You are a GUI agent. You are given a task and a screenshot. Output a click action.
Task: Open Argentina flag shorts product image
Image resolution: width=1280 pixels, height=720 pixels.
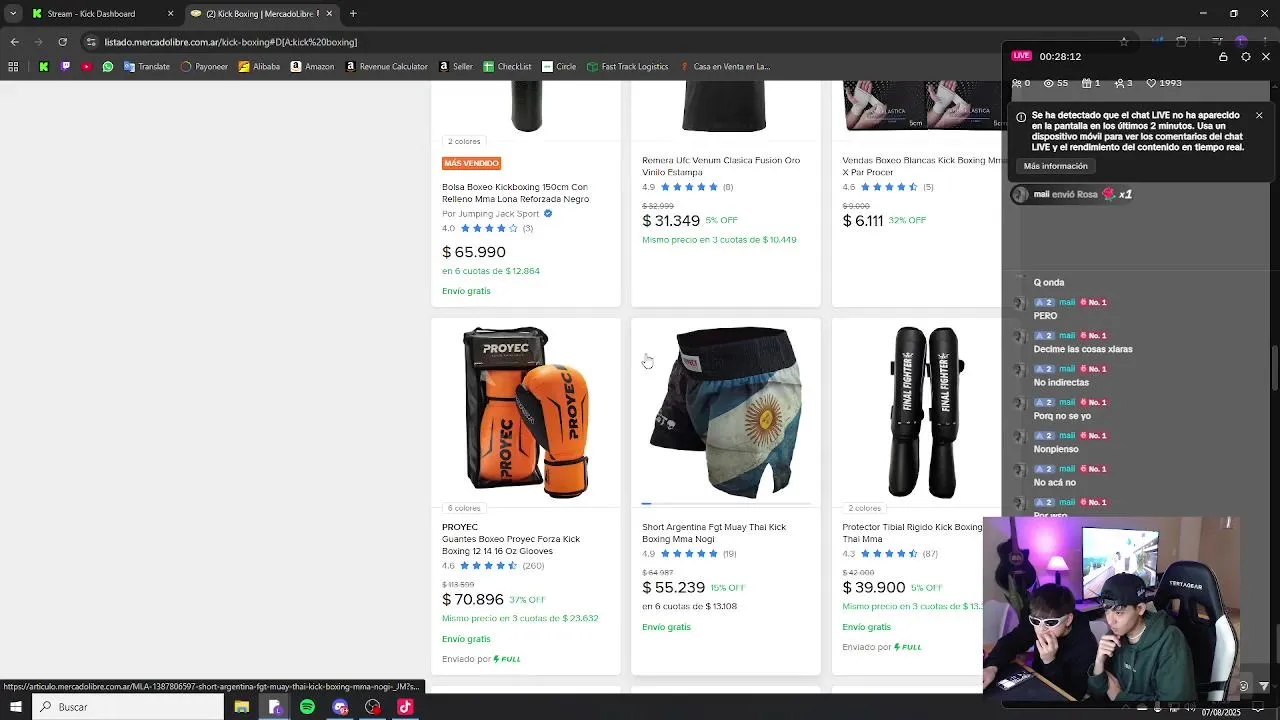[726, 412]
